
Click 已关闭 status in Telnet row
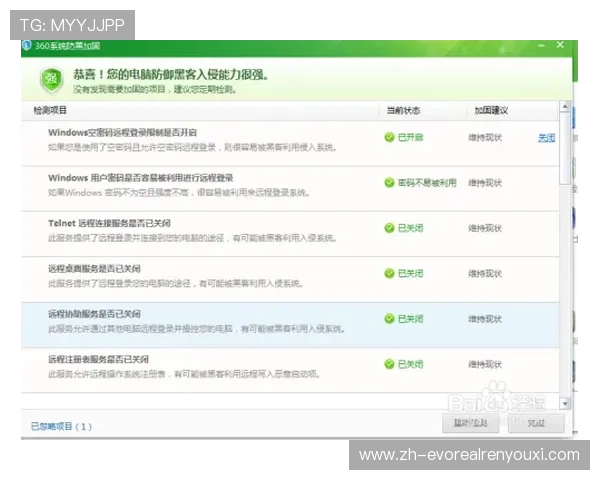point(411,228)
